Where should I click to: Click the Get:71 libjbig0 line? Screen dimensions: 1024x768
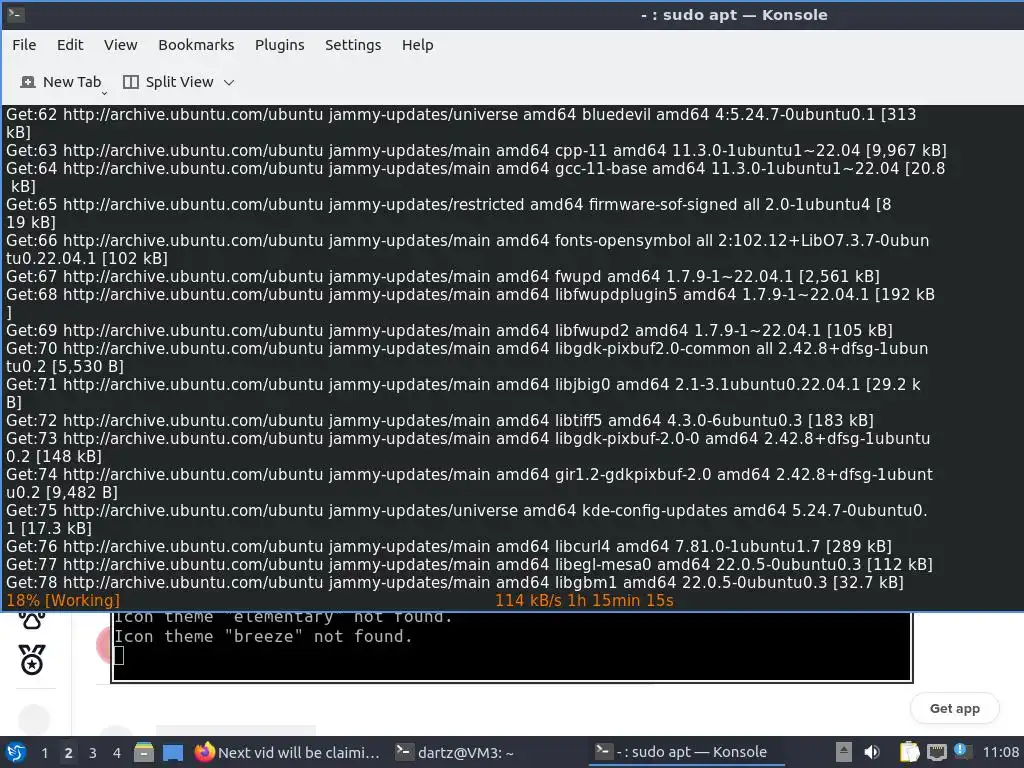point(463,393)
